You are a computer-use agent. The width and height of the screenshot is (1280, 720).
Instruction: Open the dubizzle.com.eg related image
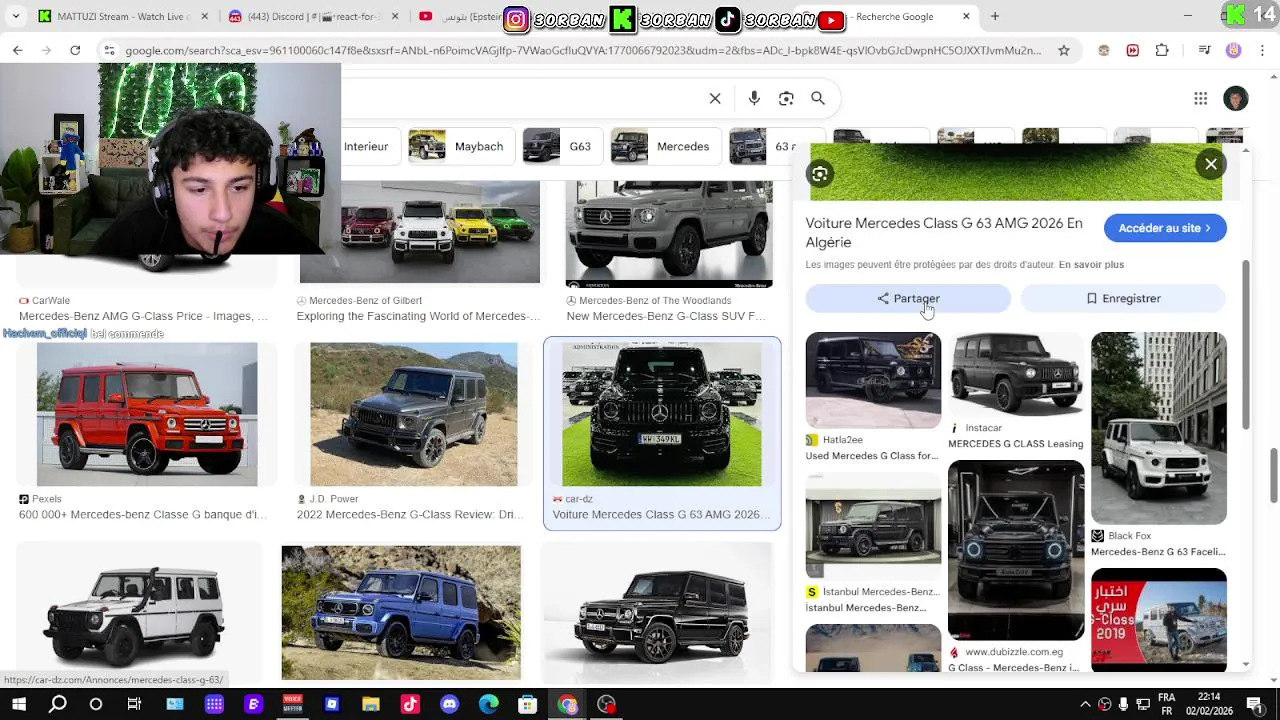coord(1016,550)
